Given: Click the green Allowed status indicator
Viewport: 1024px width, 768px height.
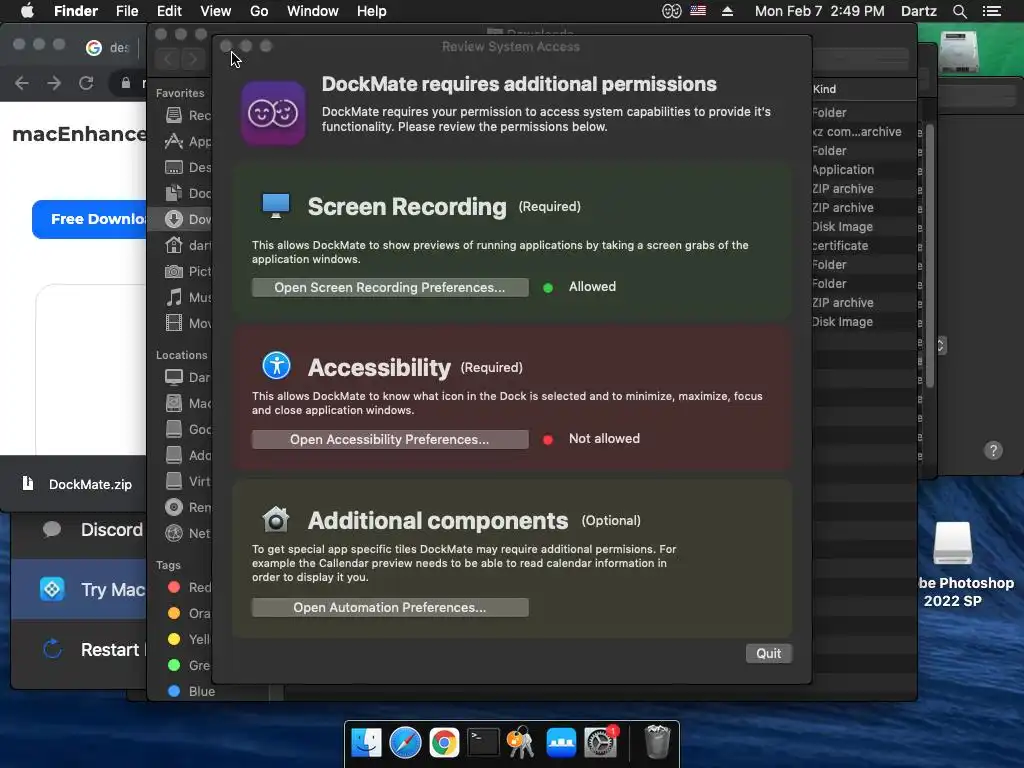Looking at the screenshot, I should click(548, 287).
